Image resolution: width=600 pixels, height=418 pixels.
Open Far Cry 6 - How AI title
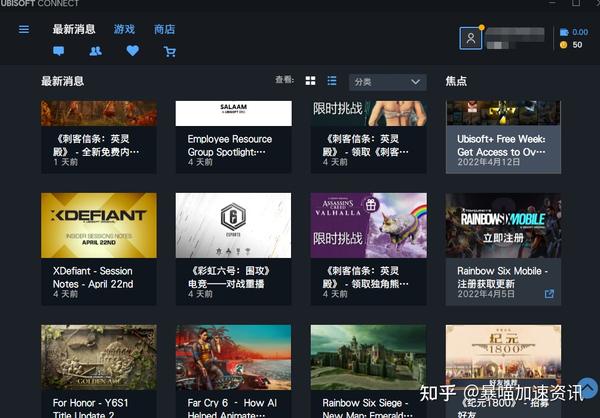pyautogui.click(x=232, y=408)
